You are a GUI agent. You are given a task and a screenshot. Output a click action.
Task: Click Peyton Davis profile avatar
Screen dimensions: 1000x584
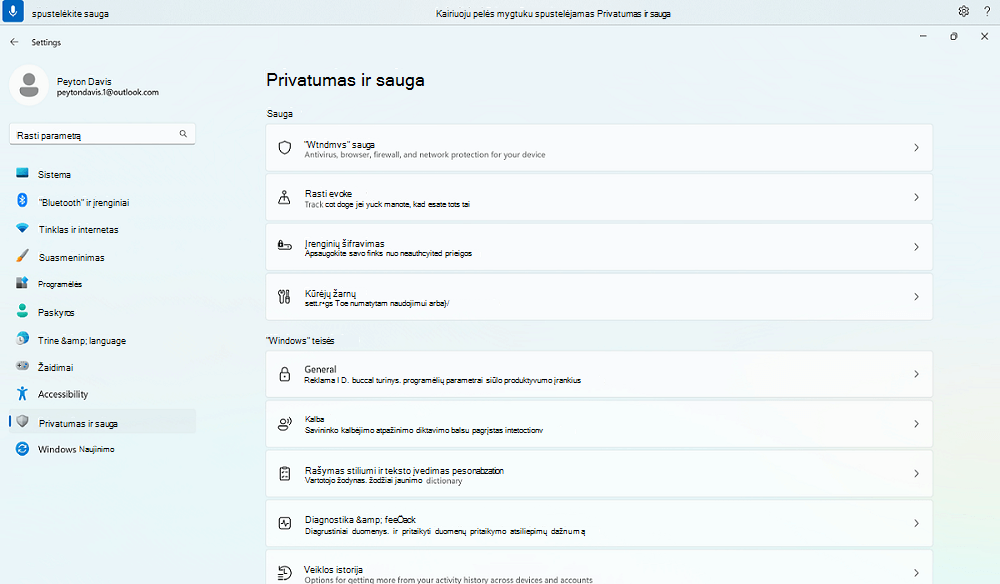[x=29, y=85]
